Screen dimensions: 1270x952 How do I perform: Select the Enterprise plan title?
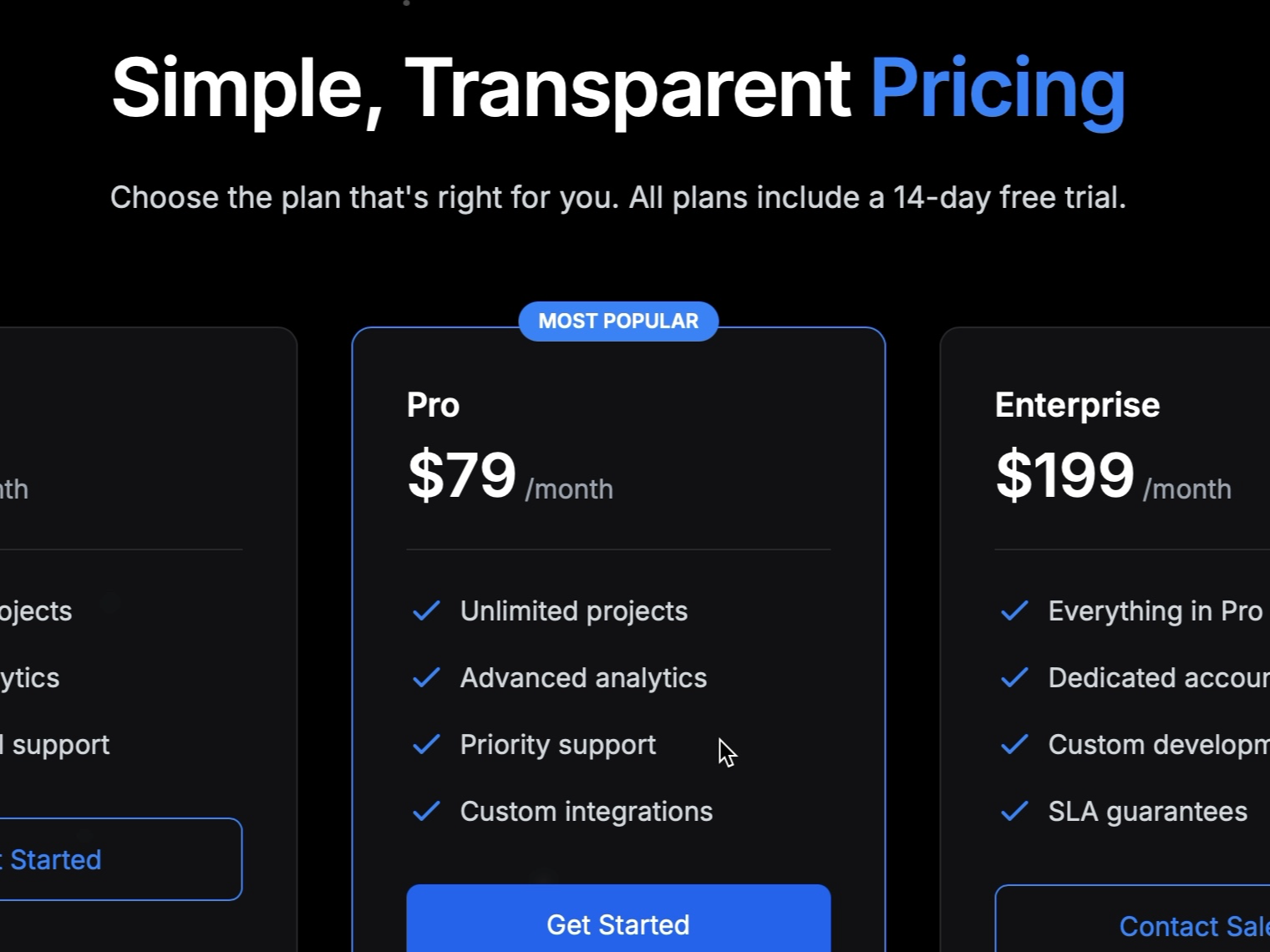tap(1077, 404)
